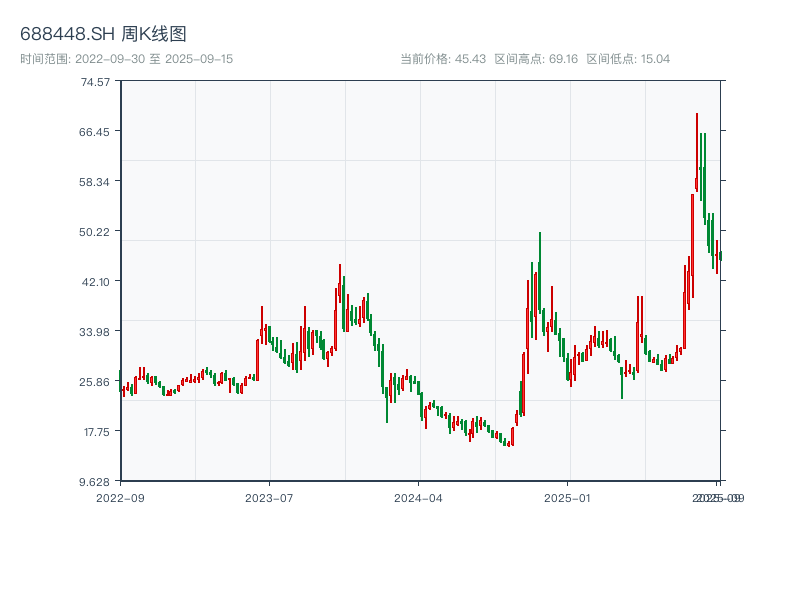Click y-axis label 66.45
Image resolution: width=800 pixels, height=600 pixels.
point(94,132)
